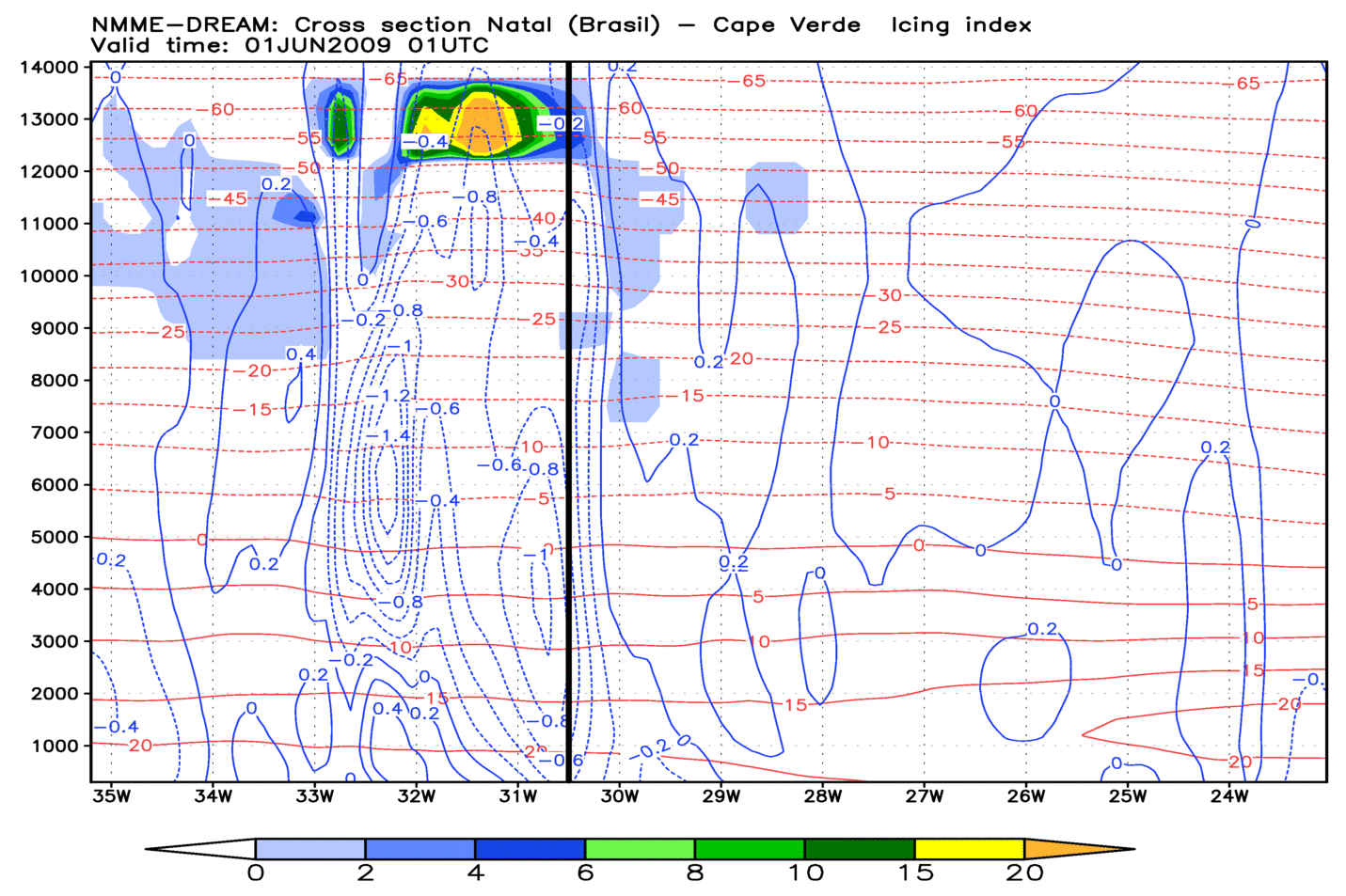Click the x-axis label 31W

coord(518,797)
